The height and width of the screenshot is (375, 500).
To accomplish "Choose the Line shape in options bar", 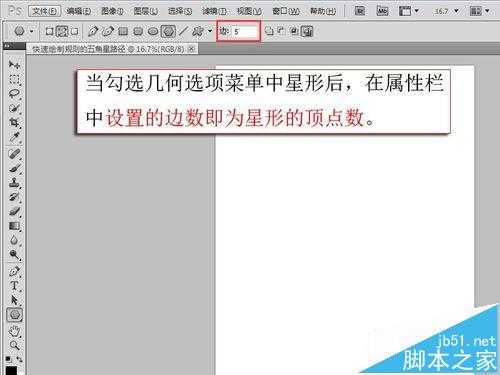I will pos(183,31).
